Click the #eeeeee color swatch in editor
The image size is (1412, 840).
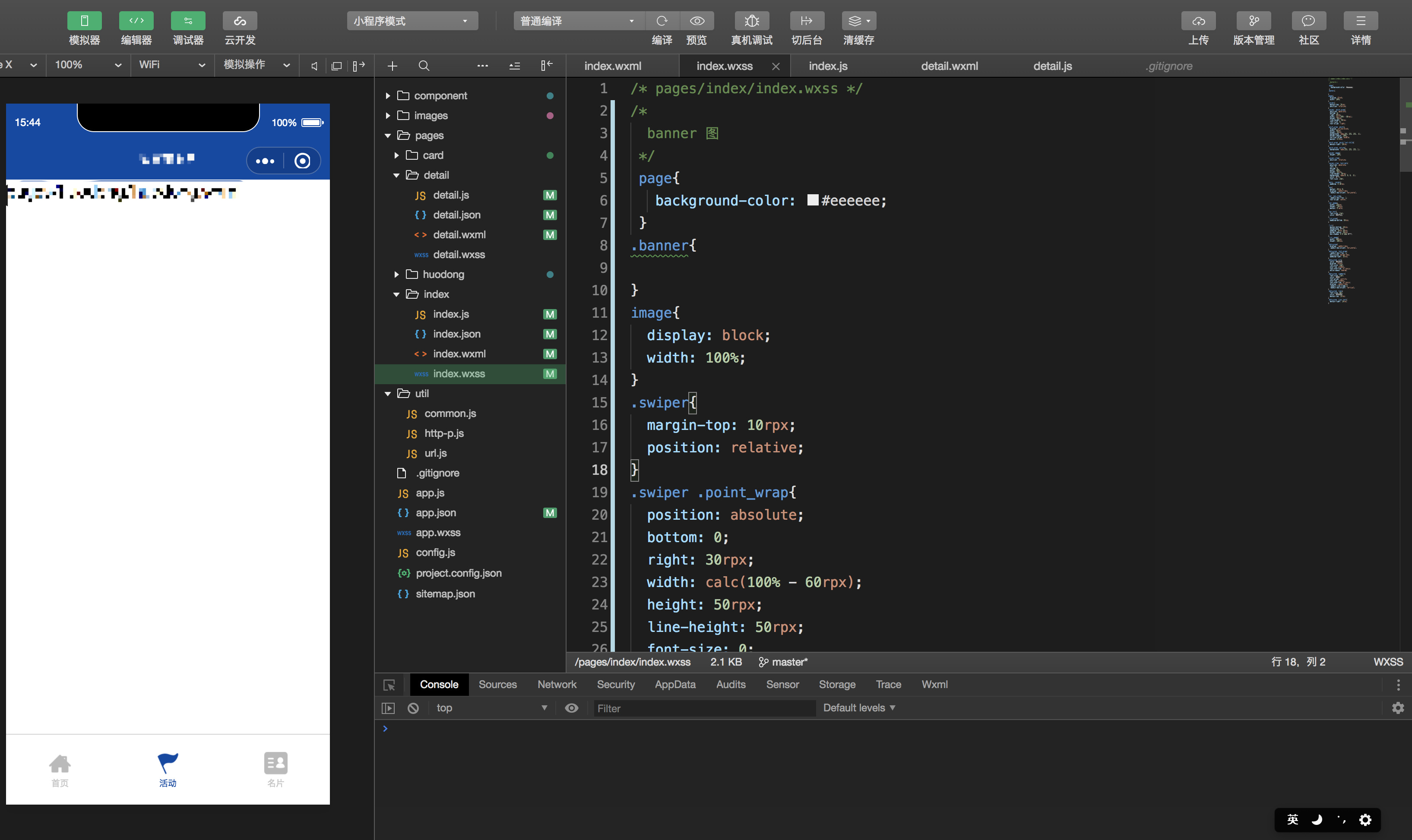tap(812, 200)
